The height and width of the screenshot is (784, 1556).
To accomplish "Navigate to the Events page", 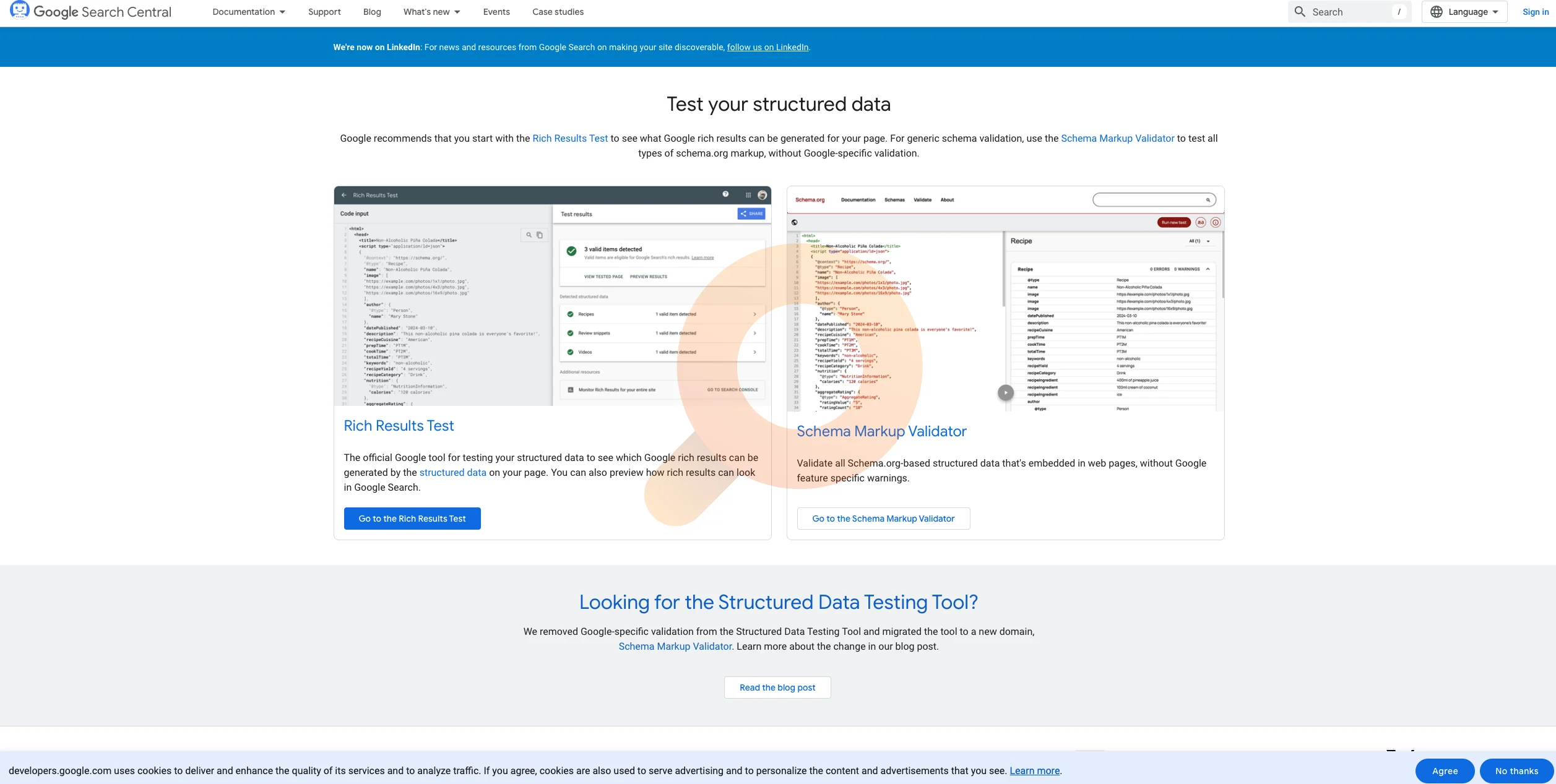I will click(496, 12).
